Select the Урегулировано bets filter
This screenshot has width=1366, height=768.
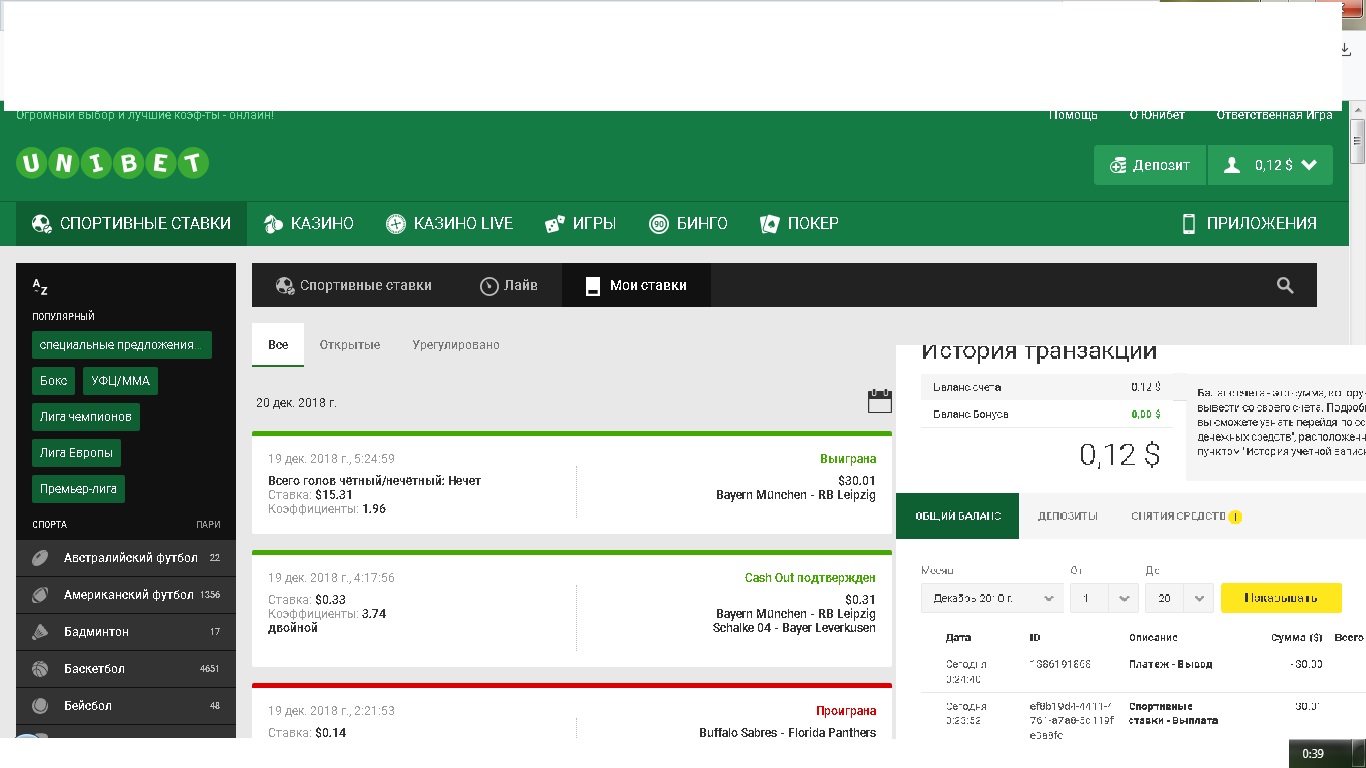point(456,345)
